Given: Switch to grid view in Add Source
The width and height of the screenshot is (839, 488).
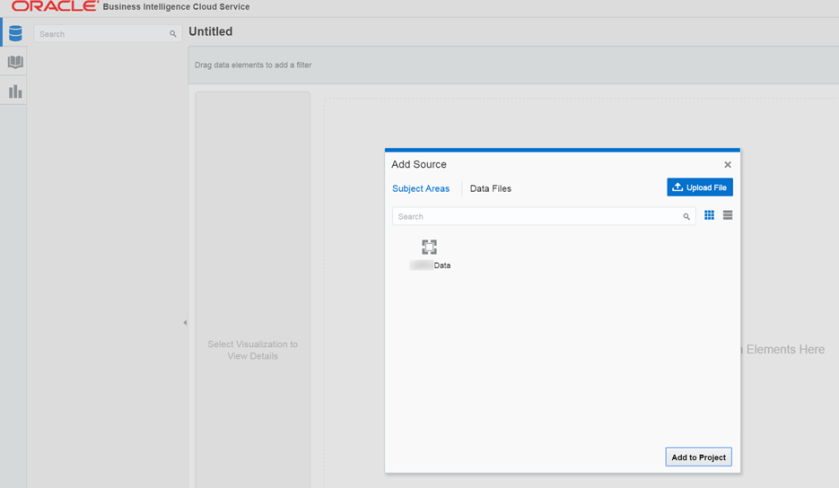Looking at the screenshot, I should (709, 215).
